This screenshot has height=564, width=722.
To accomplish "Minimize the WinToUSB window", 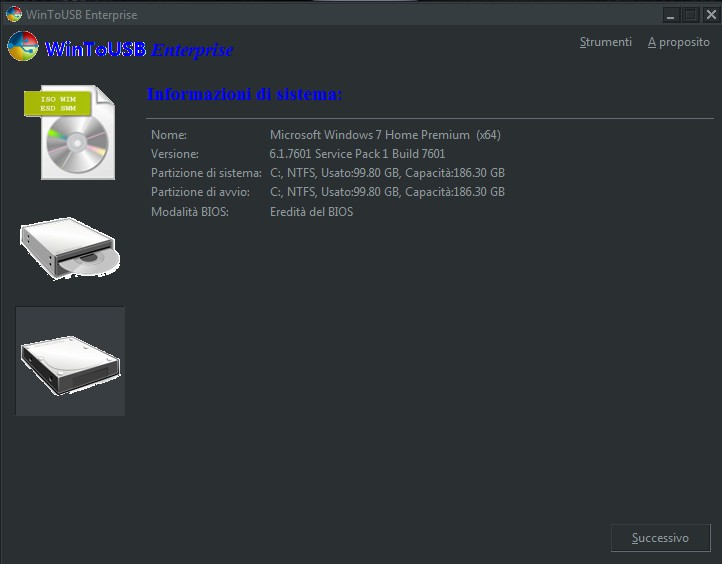I will click(670, 15).
